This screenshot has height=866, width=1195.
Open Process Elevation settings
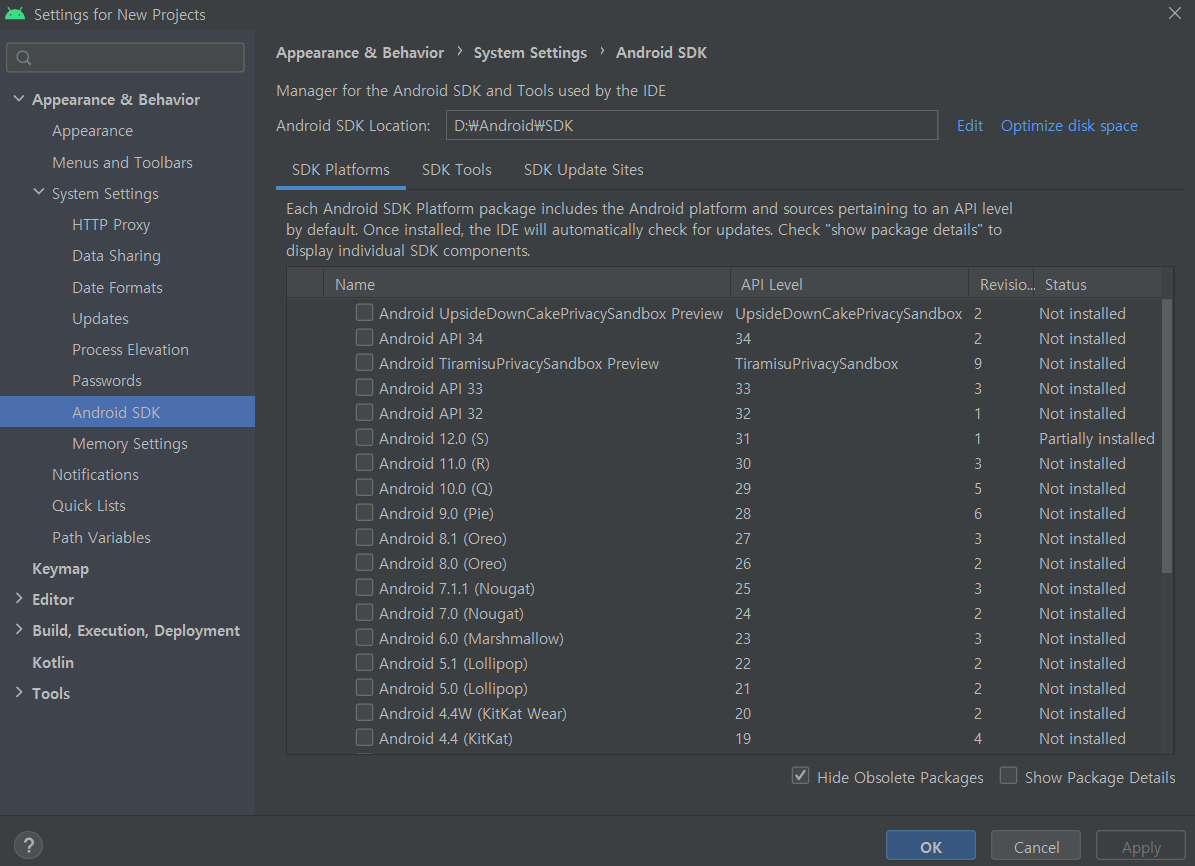click(130, 350)
